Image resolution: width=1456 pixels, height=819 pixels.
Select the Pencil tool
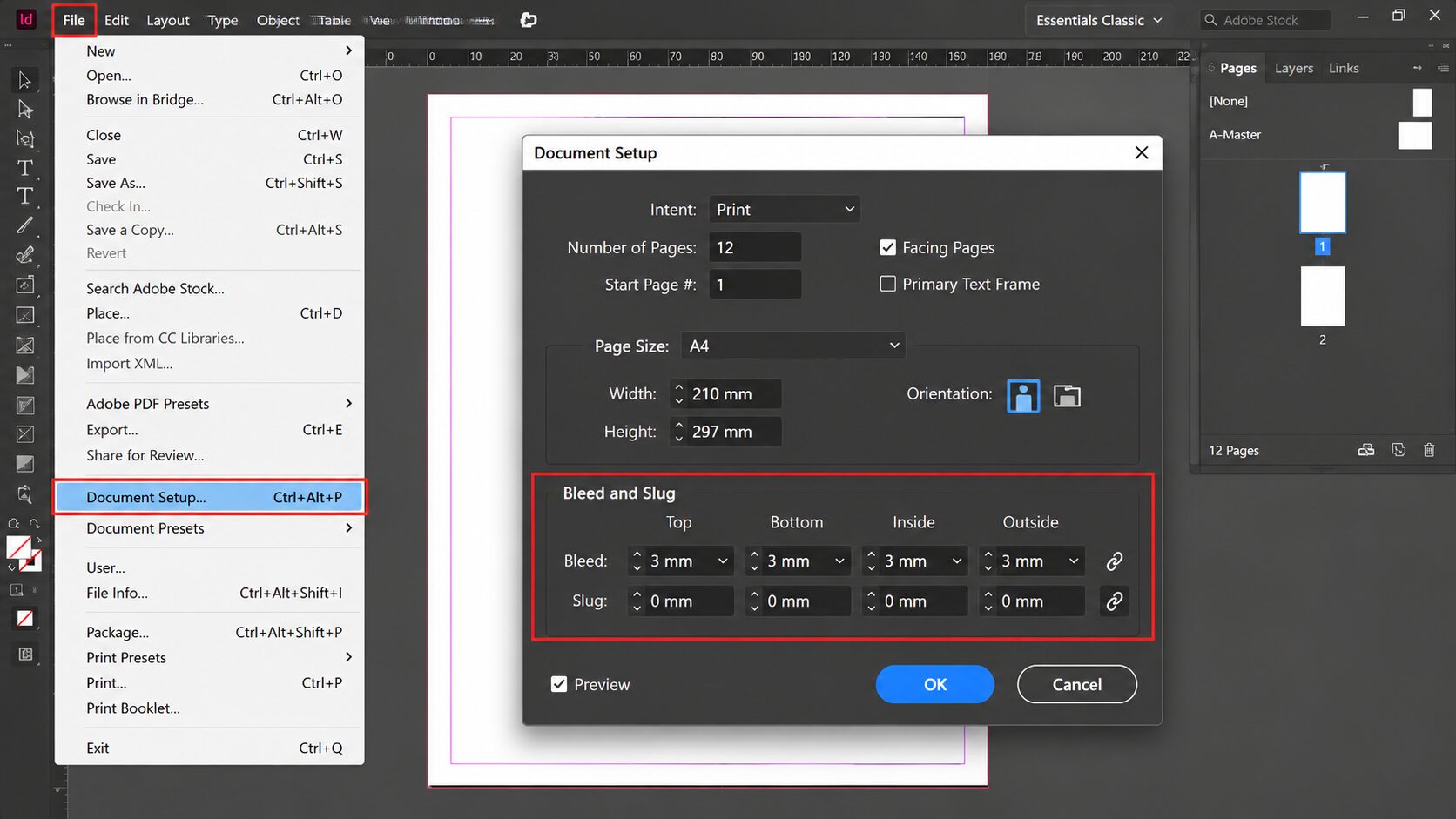point(24,255)
